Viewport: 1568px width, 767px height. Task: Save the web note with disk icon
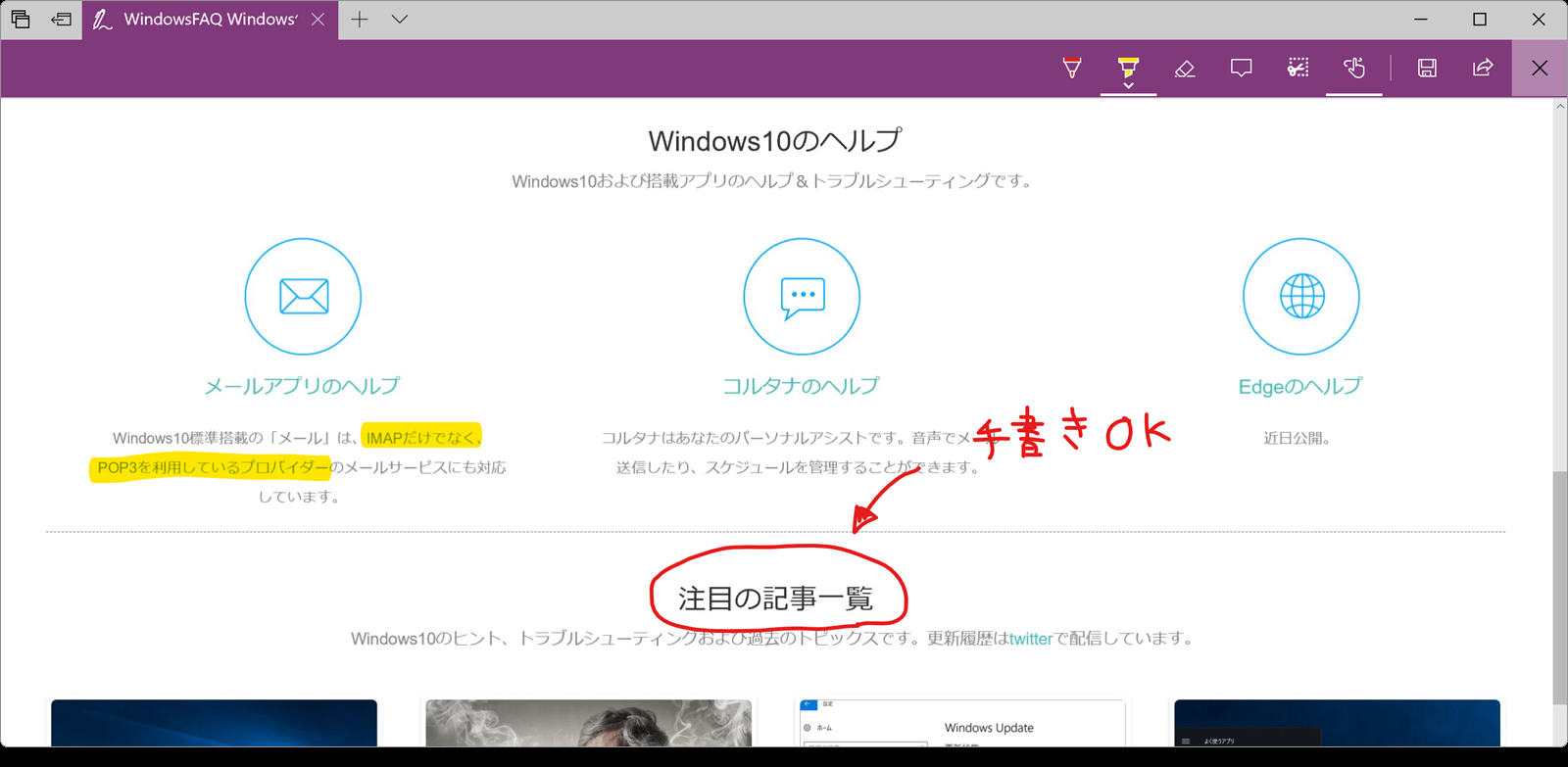click(1427, 68)
